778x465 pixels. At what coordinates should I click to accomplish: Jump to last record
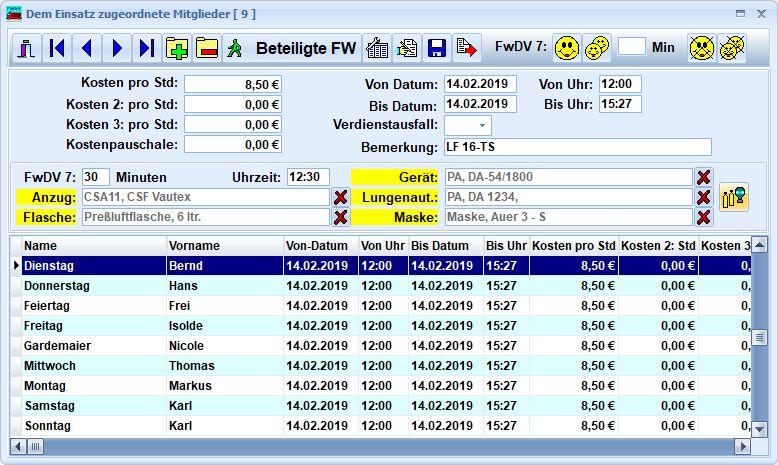147,47
